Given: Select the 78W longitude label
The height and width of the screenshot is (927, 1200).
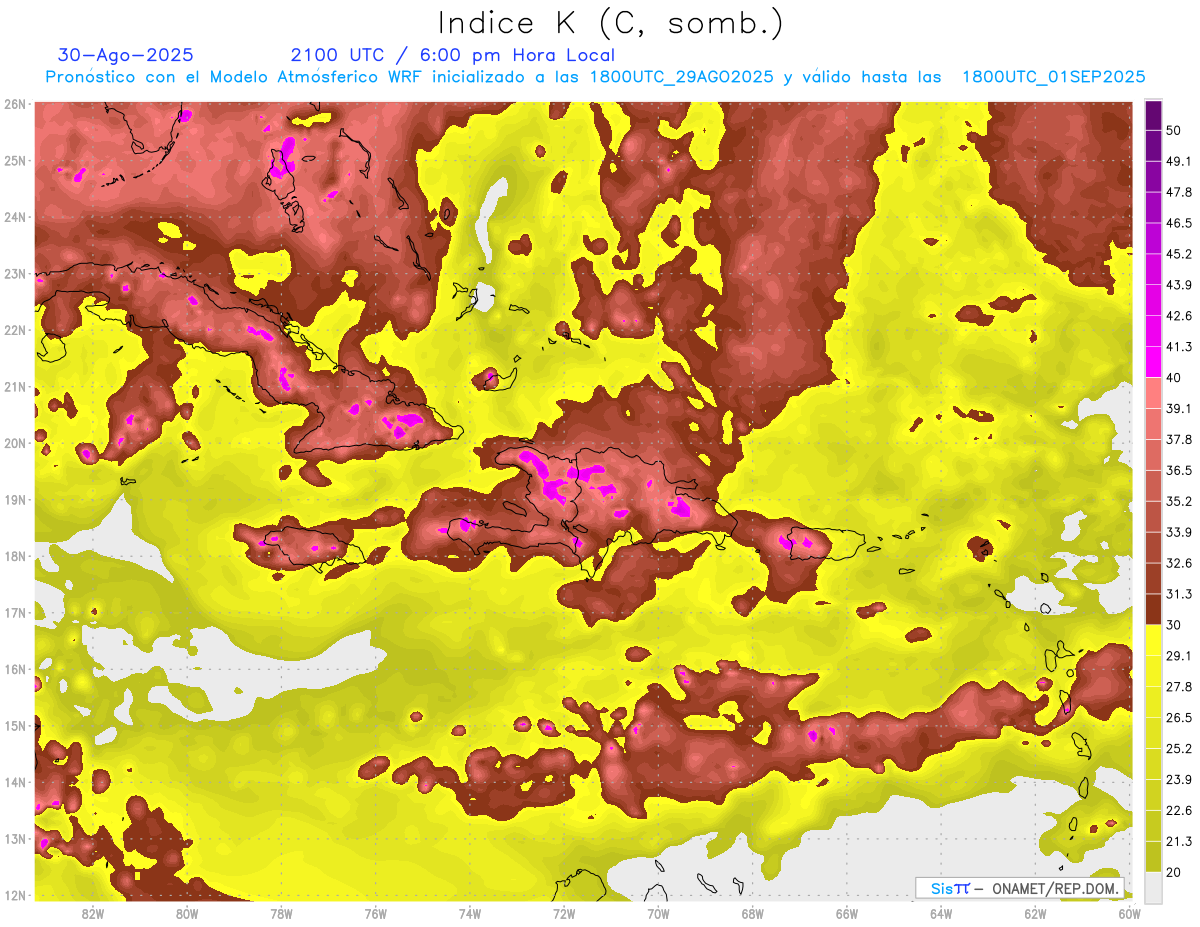Looking at the screenshot, I should pyautogui.click(x=281, y=913).
